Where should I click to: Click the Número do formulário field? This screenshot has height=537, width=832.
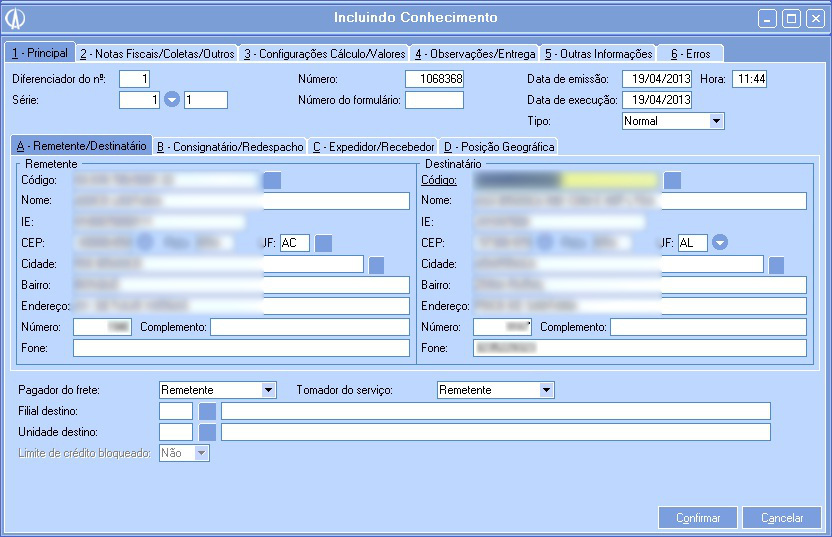coord(434,100)
